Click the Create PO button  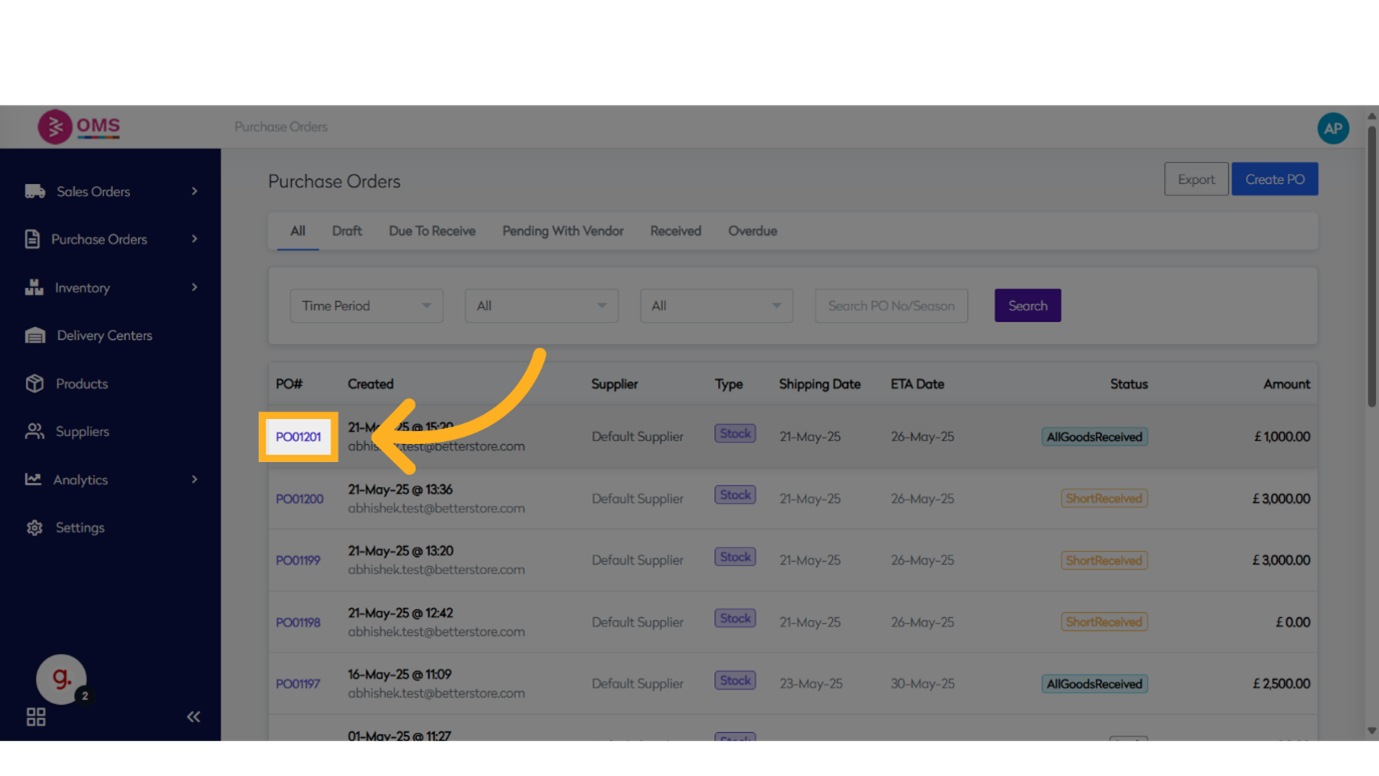coord(1274,180)
